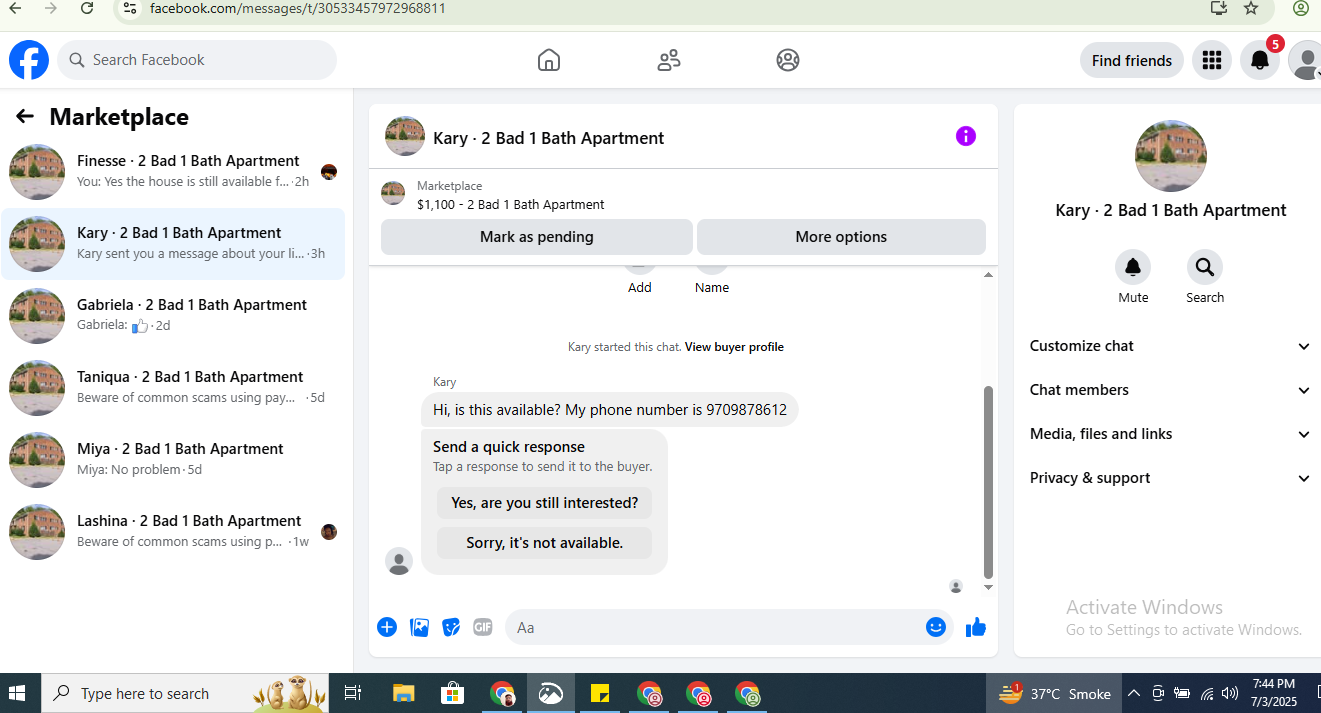This screenshot has height=713, width=1321.
Task: Open Gabriela conversation in list
Action: pos(173,316)
